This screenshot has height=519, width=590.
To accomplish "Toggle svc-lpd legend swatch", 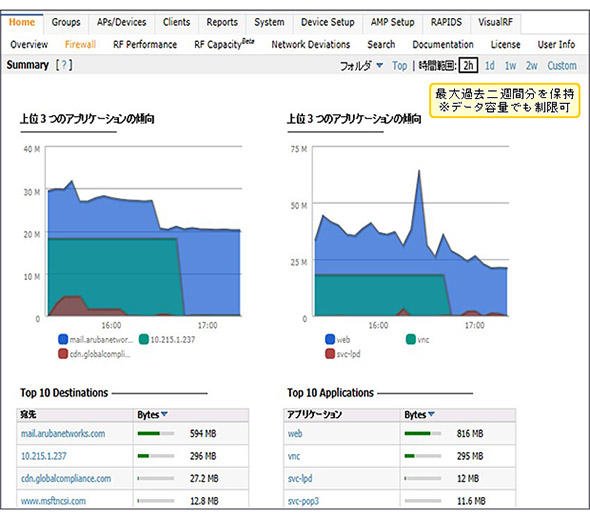I will [330, 353].
